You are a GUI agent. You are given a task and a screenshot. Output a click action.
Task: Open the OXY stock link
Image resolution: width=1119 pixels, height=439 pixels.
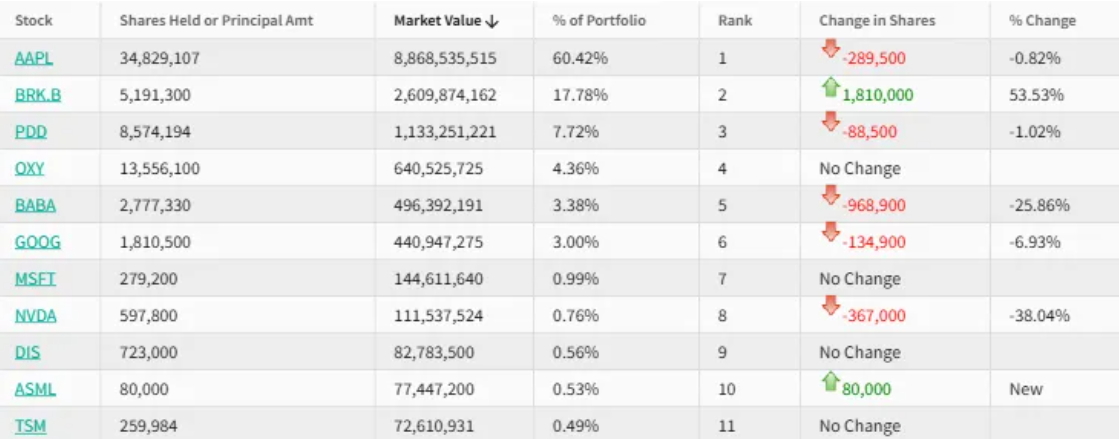point(30,169)
